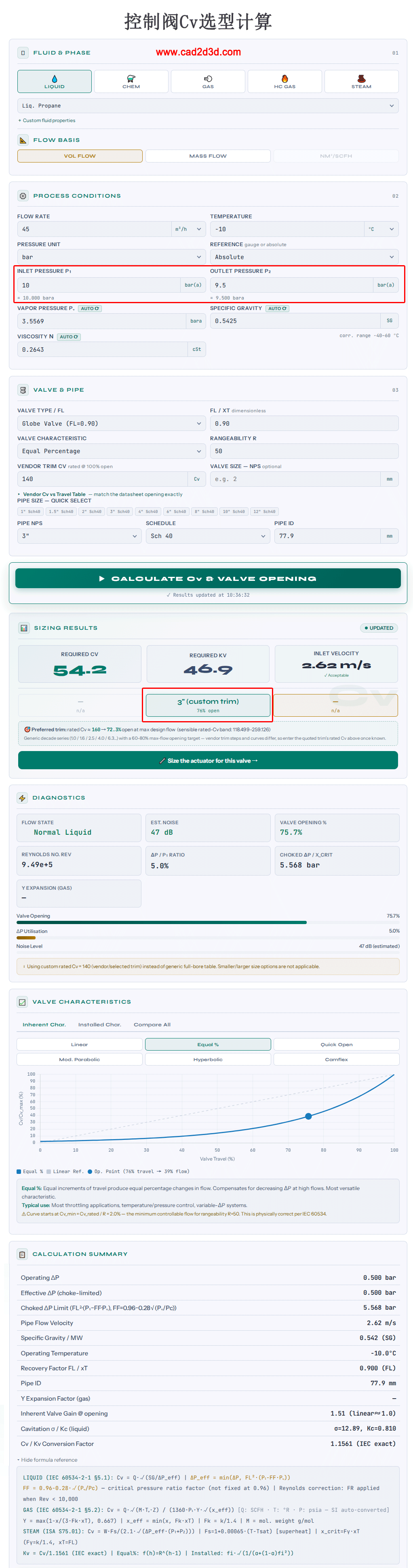Click the Diagnostics lightning icon
This screenshot has height=1568, width=413.
tap(23, 798)
